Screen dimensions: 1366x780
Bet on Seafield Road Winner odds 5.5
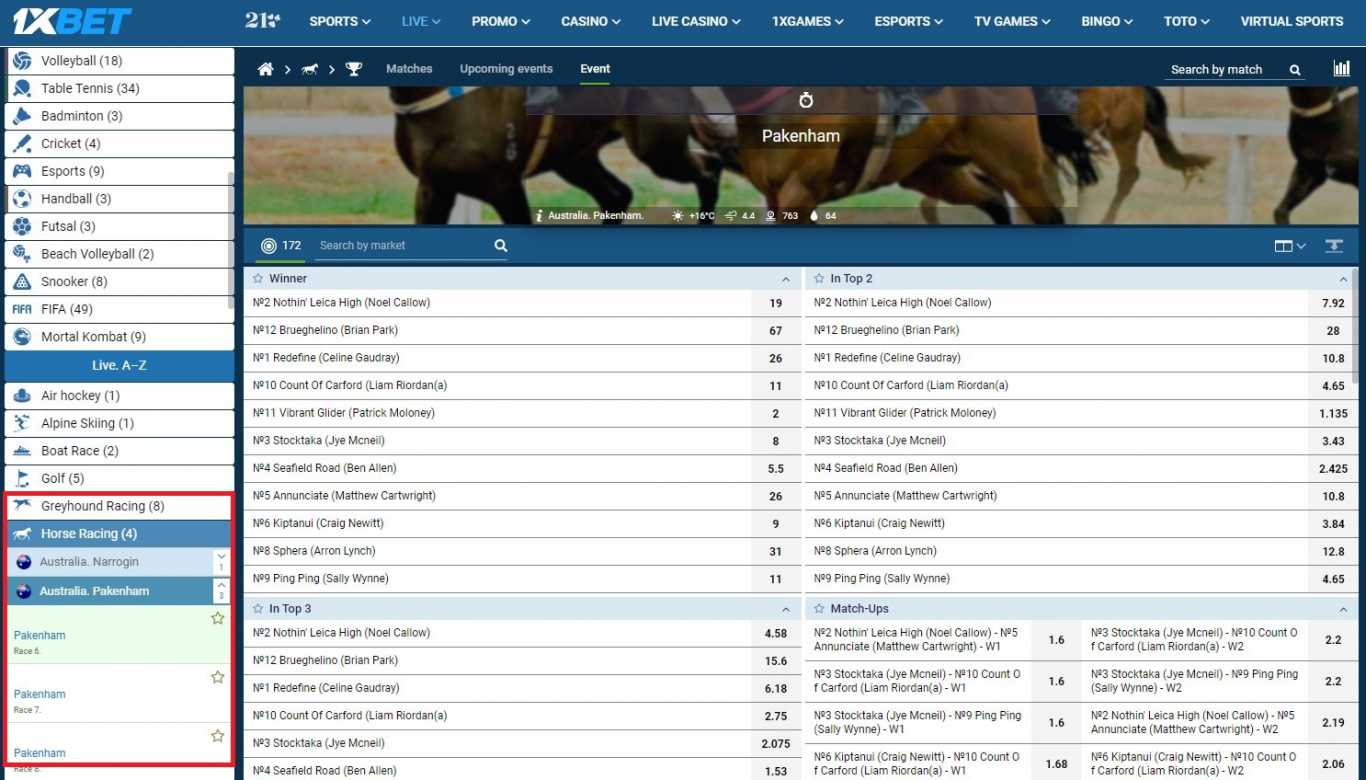pyautogui.click(x=776, y=468)
